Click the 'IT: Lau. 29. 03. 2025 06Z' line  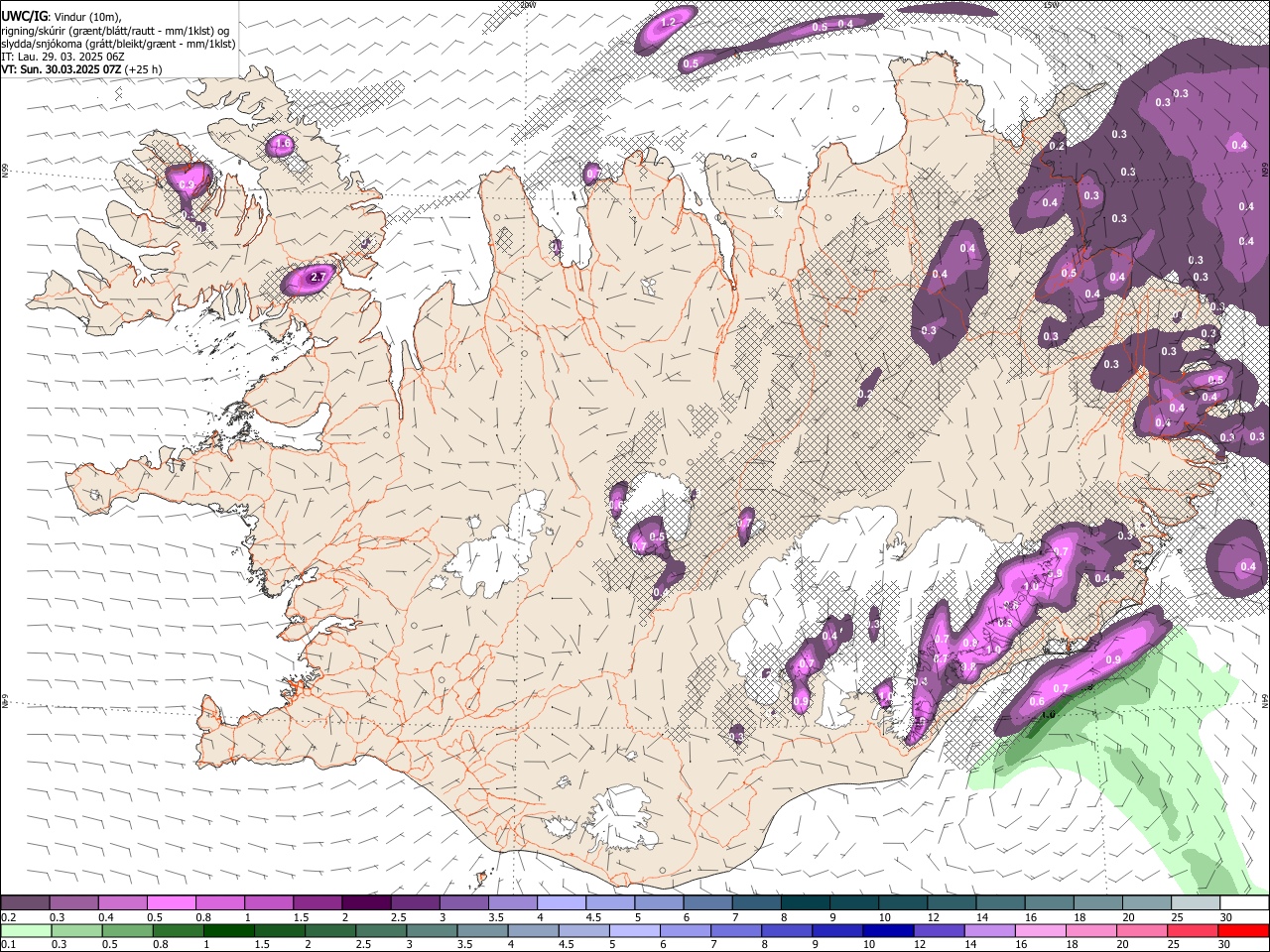pos(63,57)
